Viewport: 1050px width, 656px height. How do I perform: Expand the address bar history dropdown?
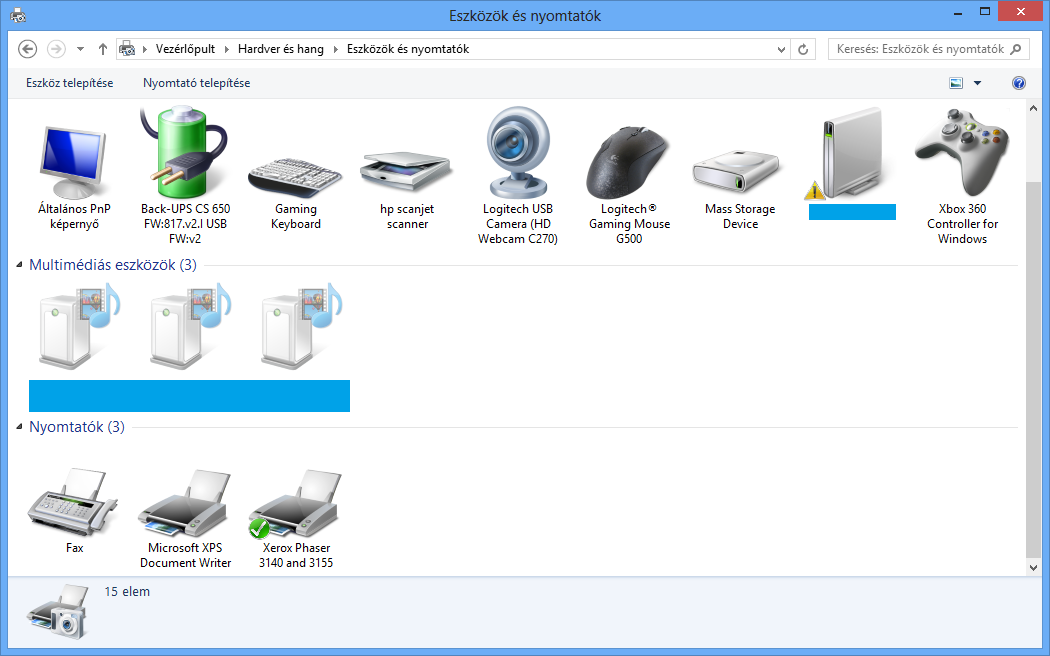pyautogui.click(x=781, y=49)
